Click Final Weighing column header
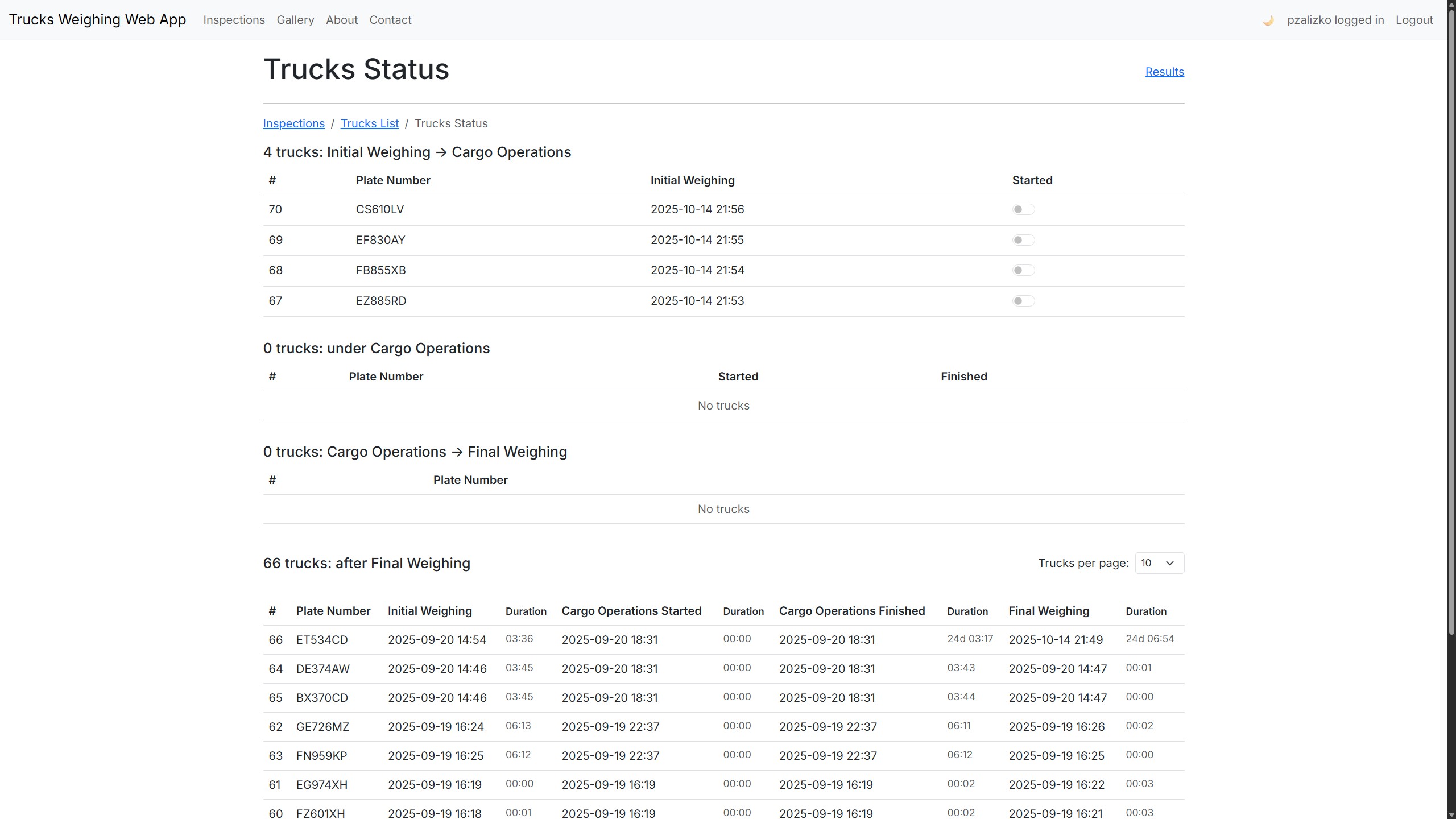Viewport: 1456px width, 819px height. 1049,611
